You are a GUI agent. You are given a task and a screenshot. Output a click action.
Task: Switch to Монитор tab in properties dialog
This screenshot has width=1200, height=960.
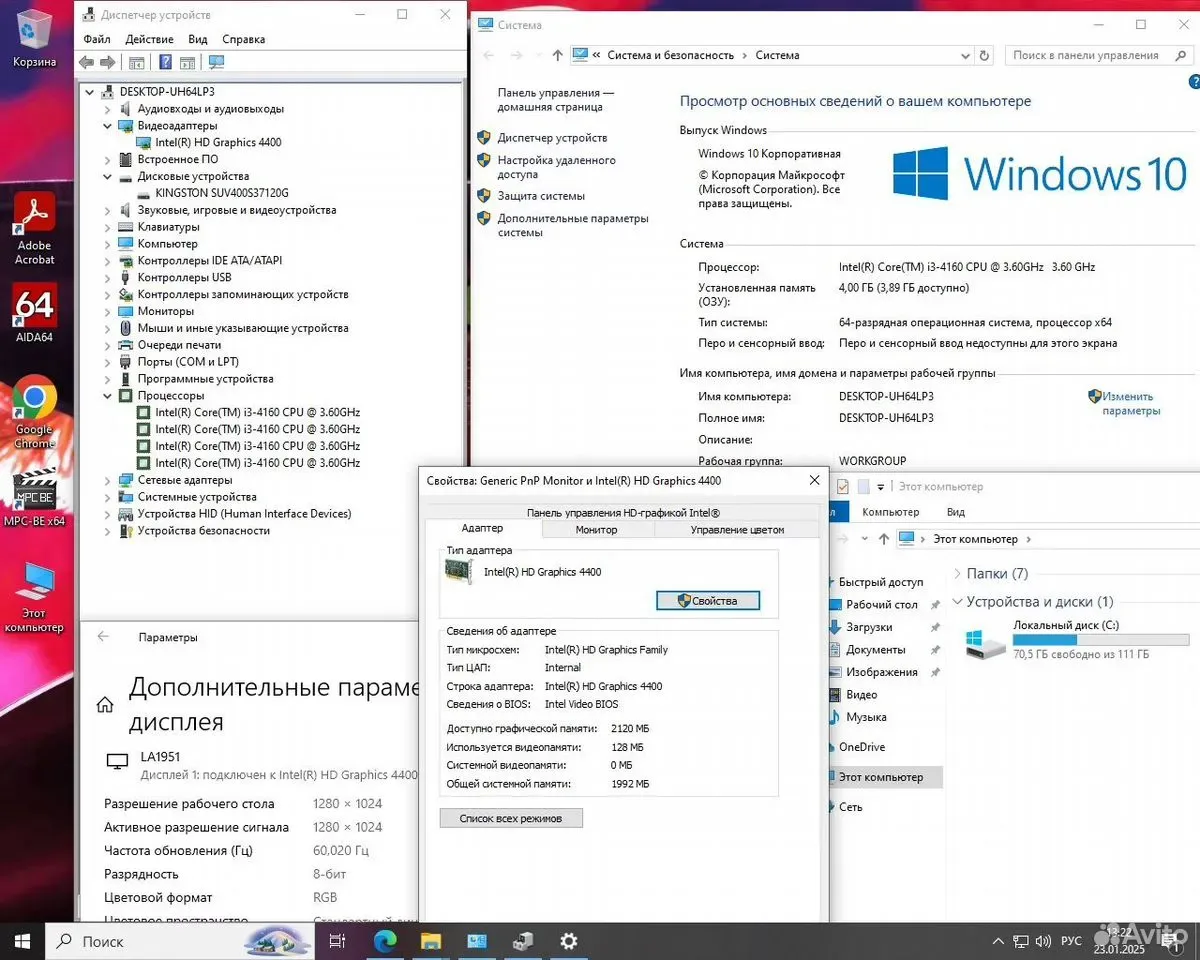[596, 529]
